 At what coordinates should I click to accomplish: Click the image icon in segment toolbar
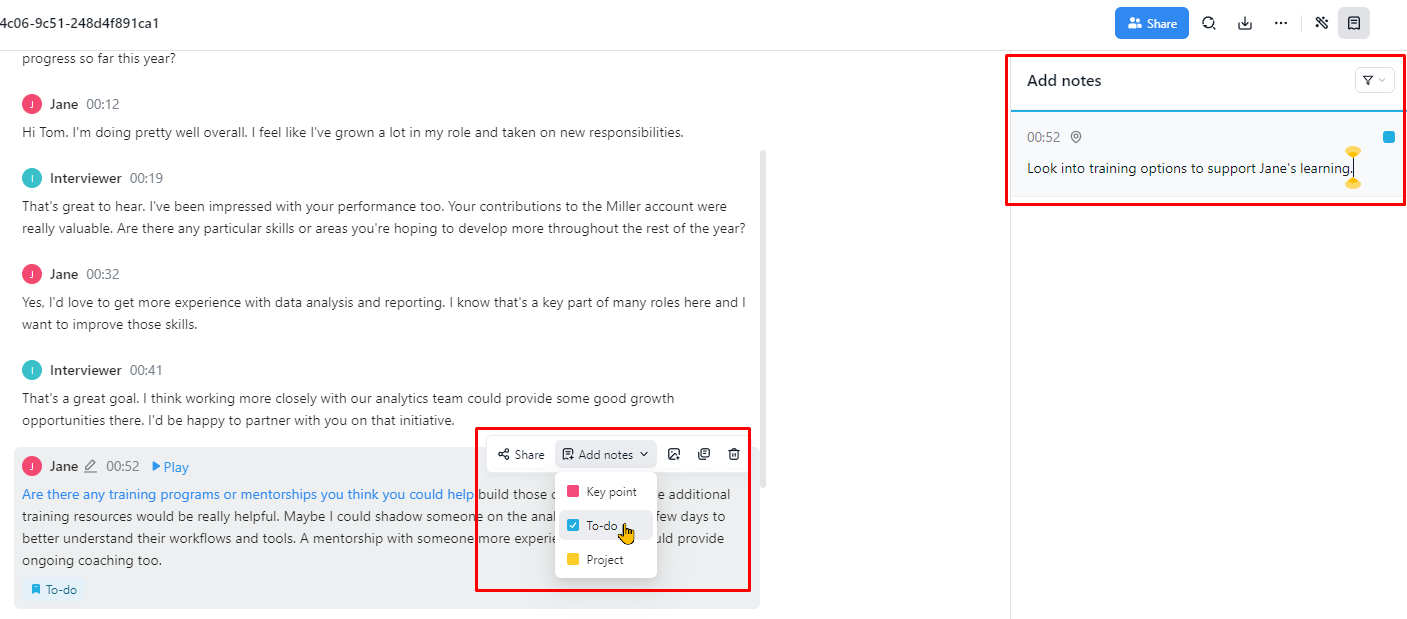[x=674, y=454]
